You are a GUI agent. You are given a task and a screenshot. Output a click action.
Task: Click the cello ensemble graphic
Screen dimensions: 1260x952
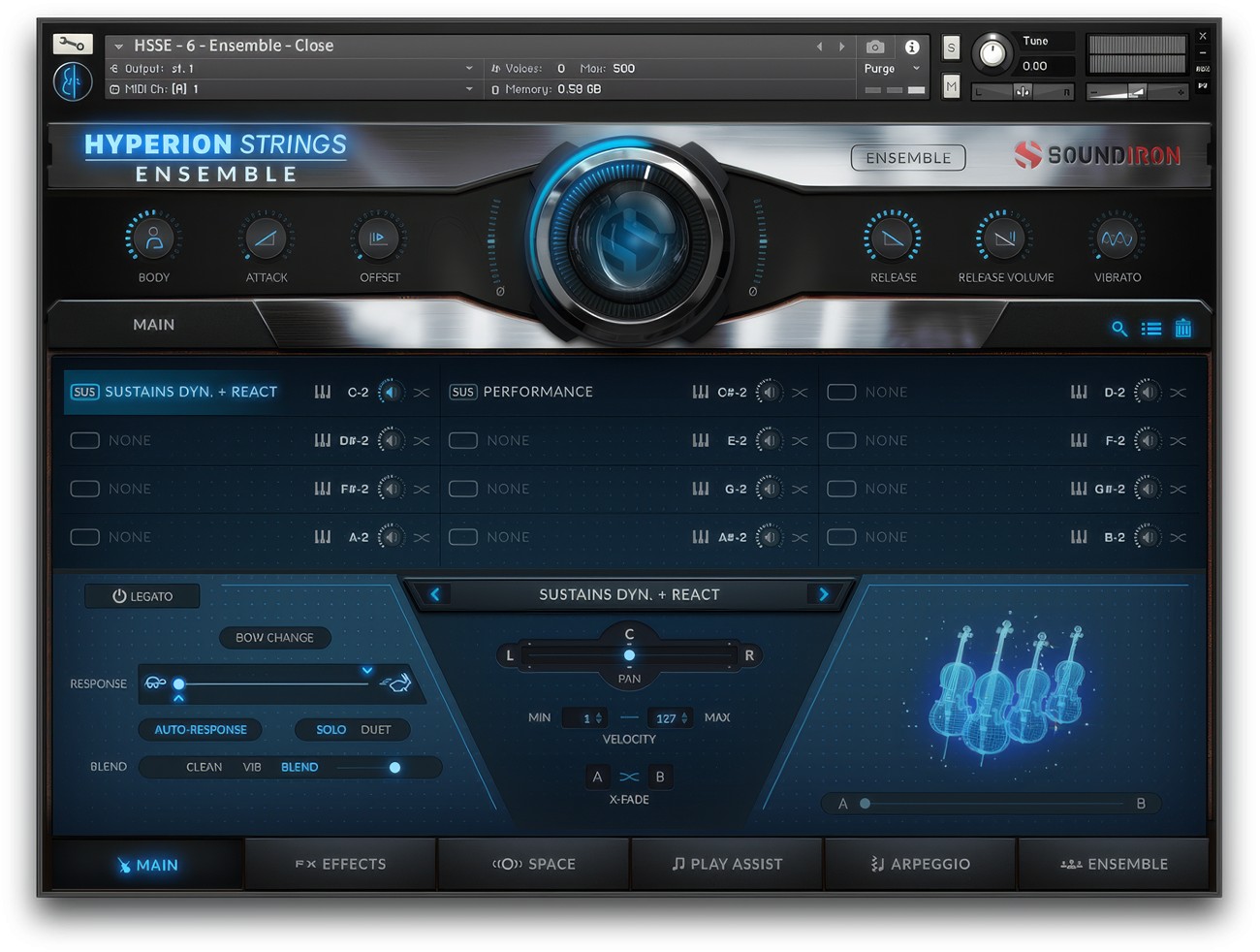coord(1008,693)
